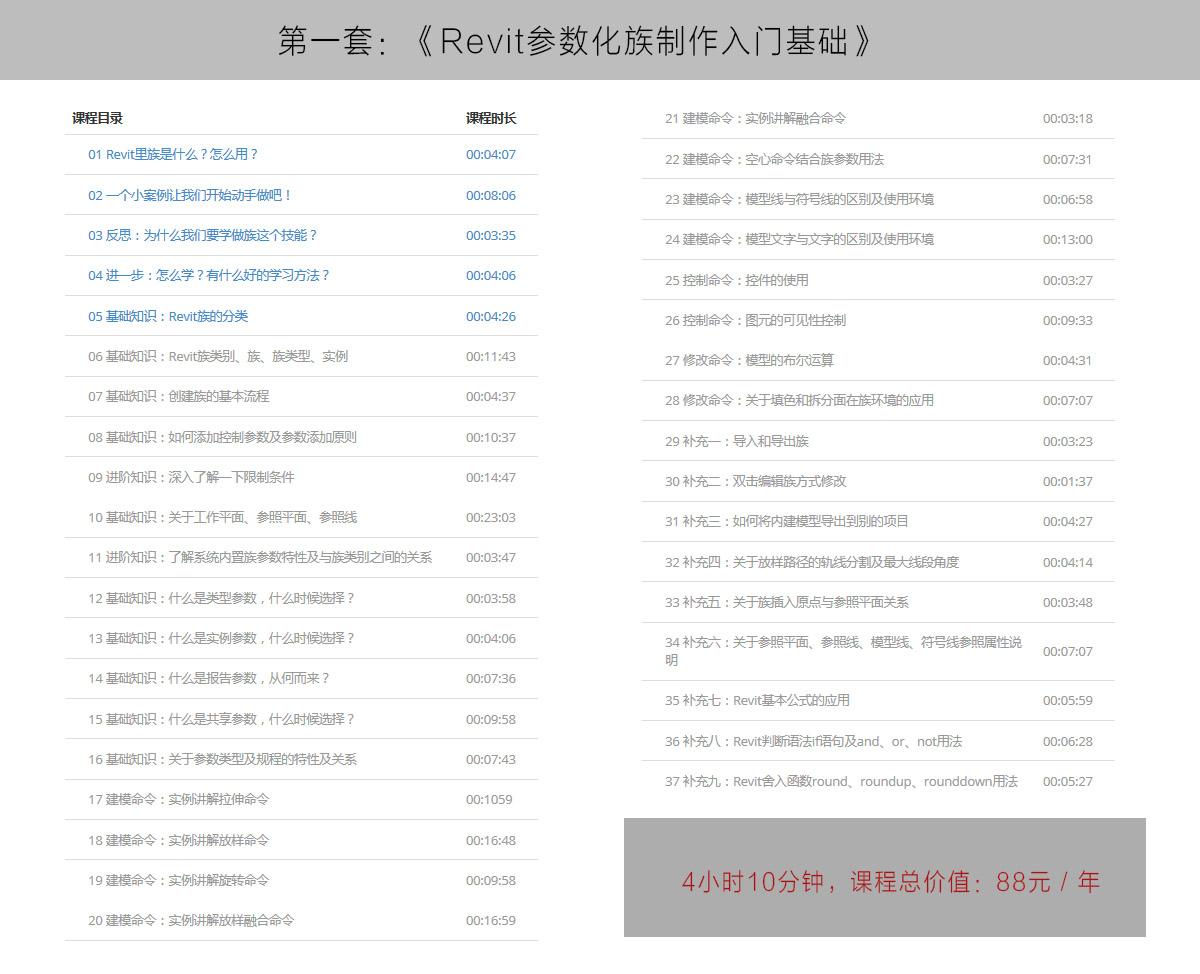
Task: Click duration 00:05:59 of lesson 35
Action: point(1068,700)
